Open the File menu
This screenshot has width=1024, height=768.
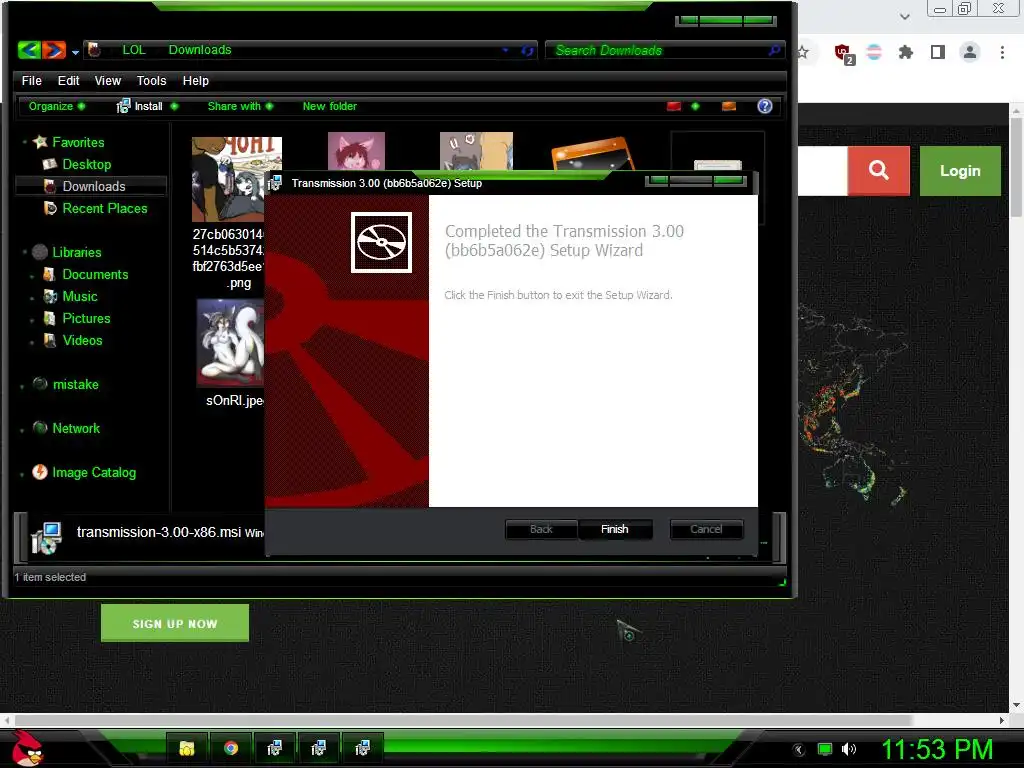pyautogui.click(x=31, y=80)
